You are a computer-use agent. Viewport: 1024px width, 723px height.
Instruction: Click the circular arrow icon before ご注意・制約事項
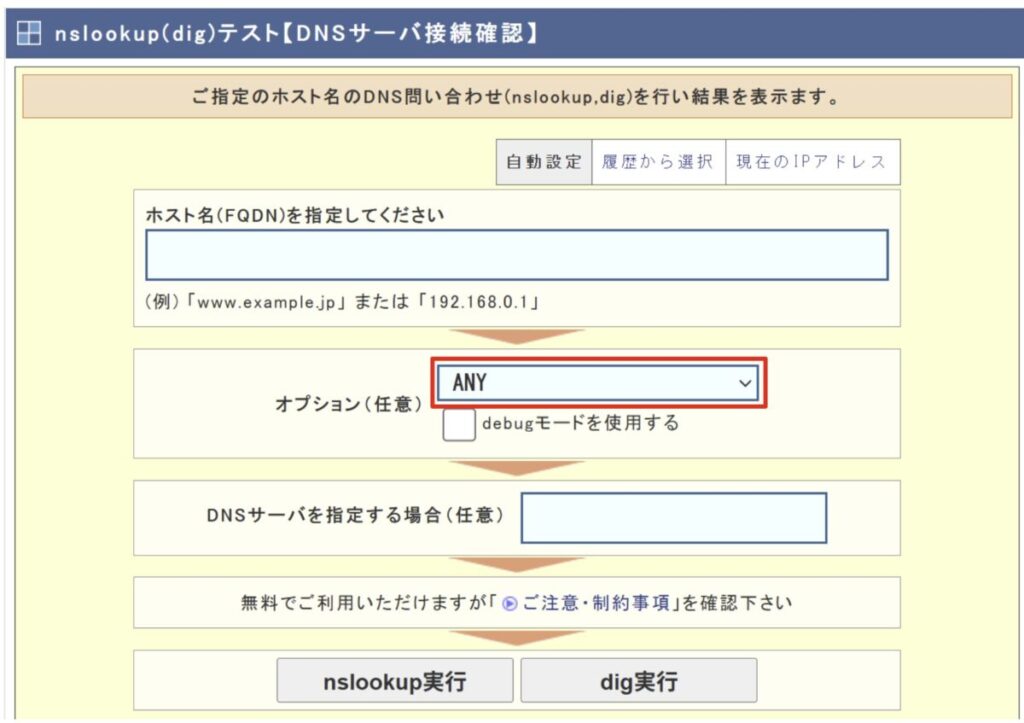point(510,604)
